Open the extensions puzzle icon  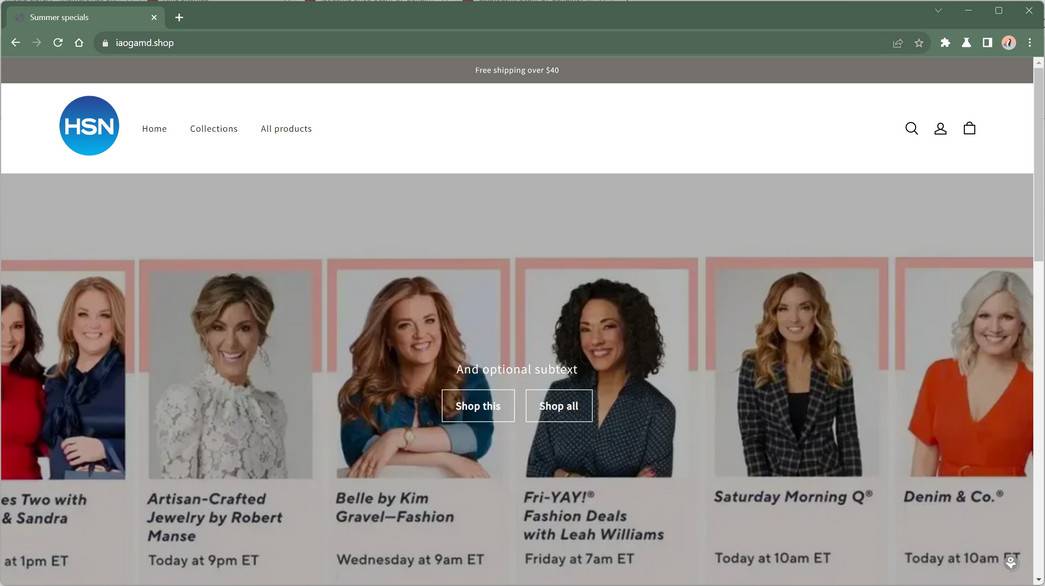tap(944, 43)
